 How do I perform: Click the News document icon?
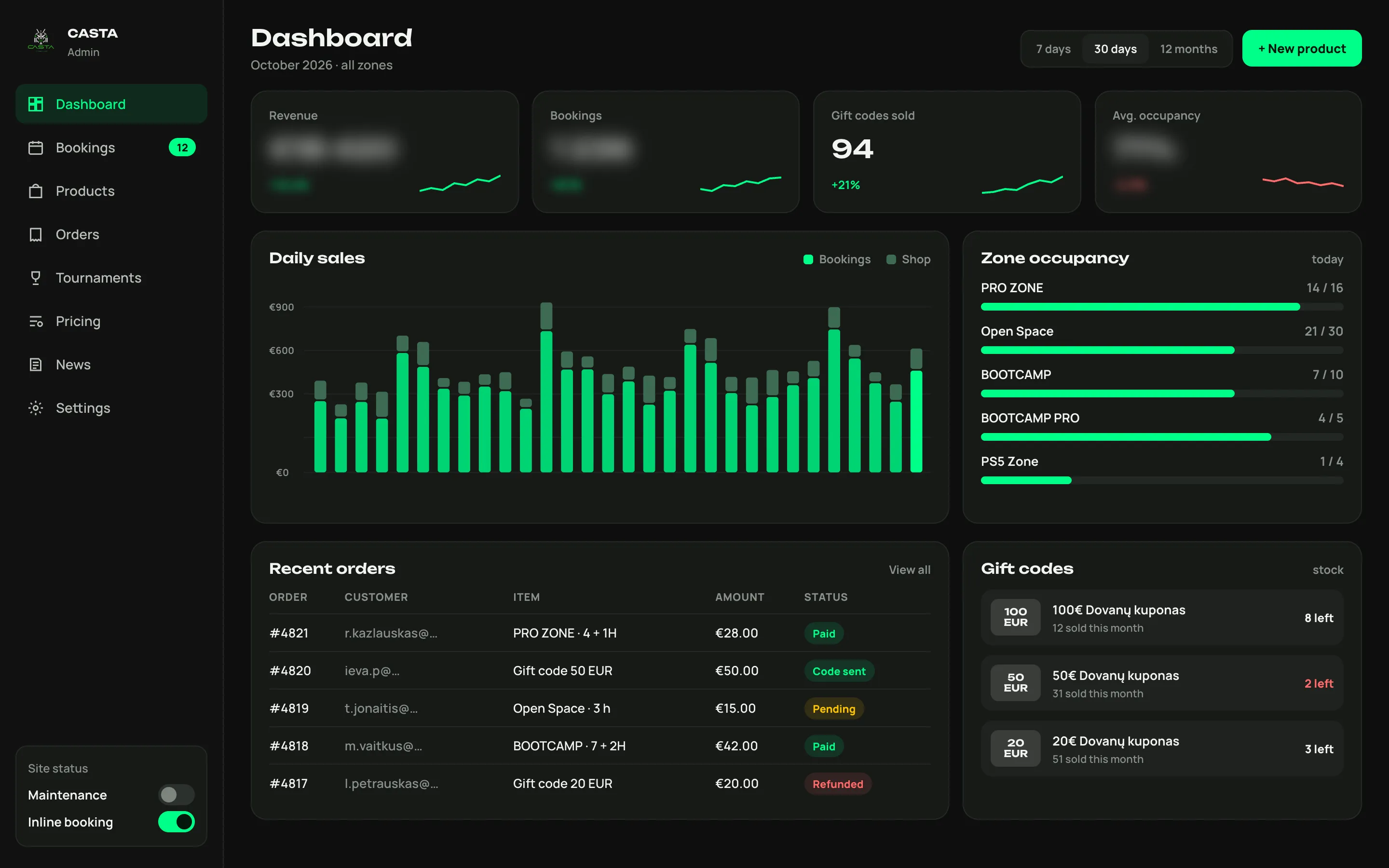[x=36, y=365]
